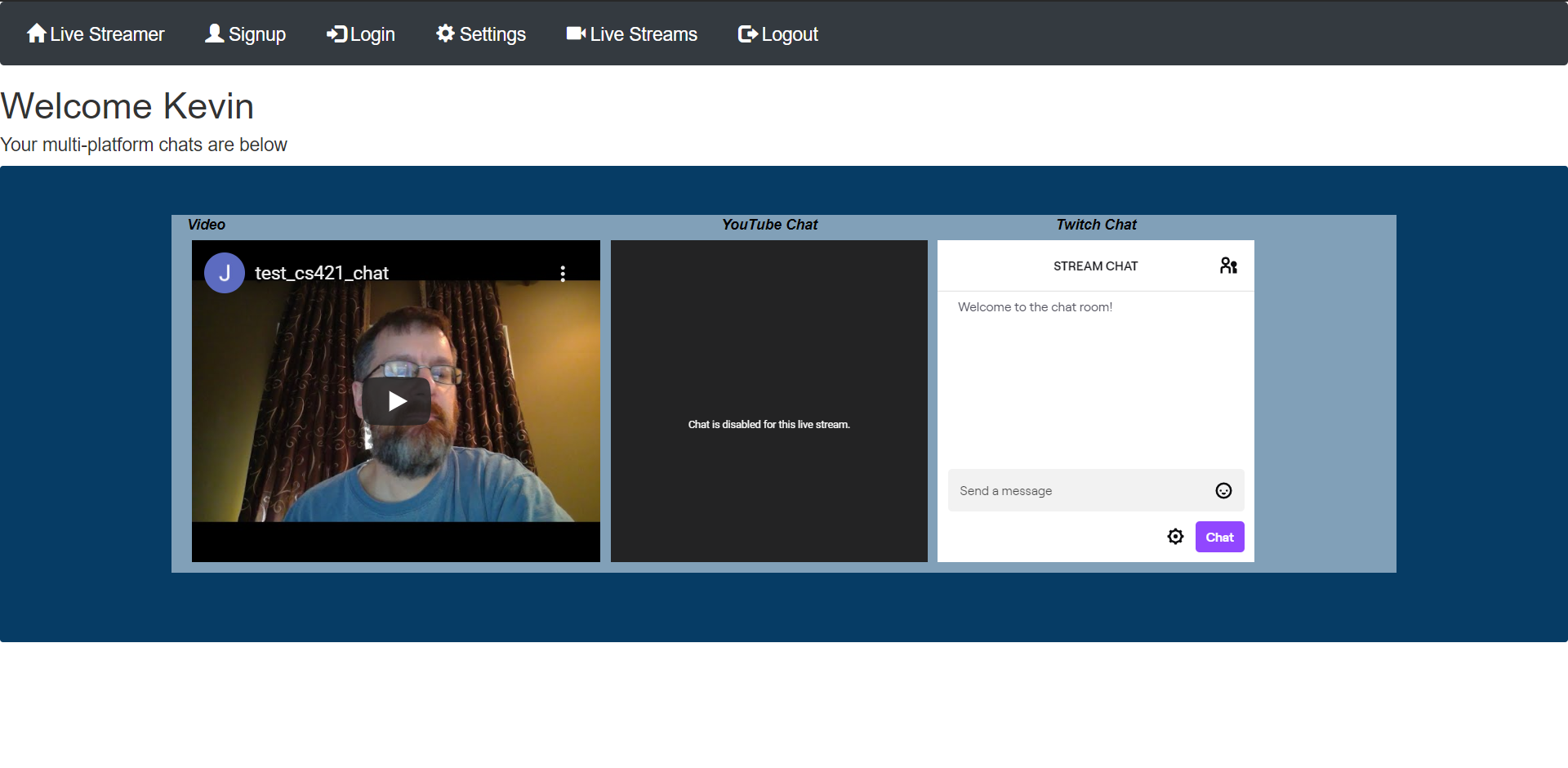Play the test_cs421_chat video
This screenshot has height=768, width=1568.
pos(397,401)
